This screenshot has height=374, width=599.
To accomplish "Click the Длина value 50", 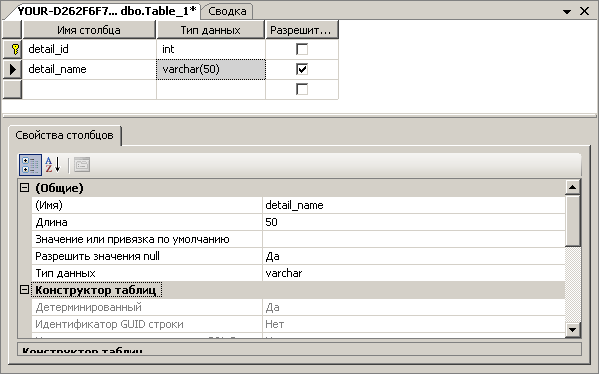I will [414, 222].
